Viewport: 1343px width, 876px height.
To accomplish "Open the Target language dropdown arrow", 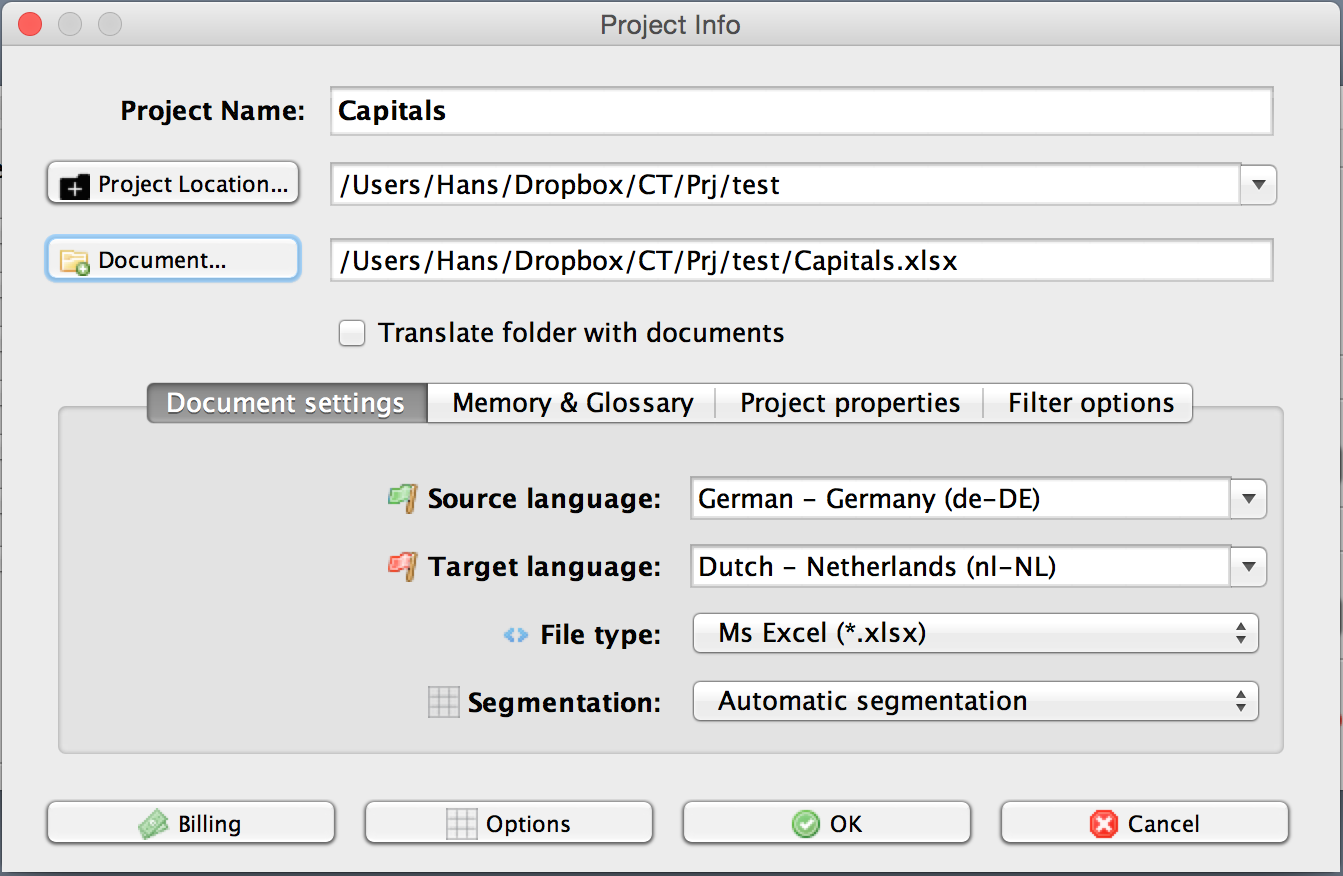I will pos(1248,567).
